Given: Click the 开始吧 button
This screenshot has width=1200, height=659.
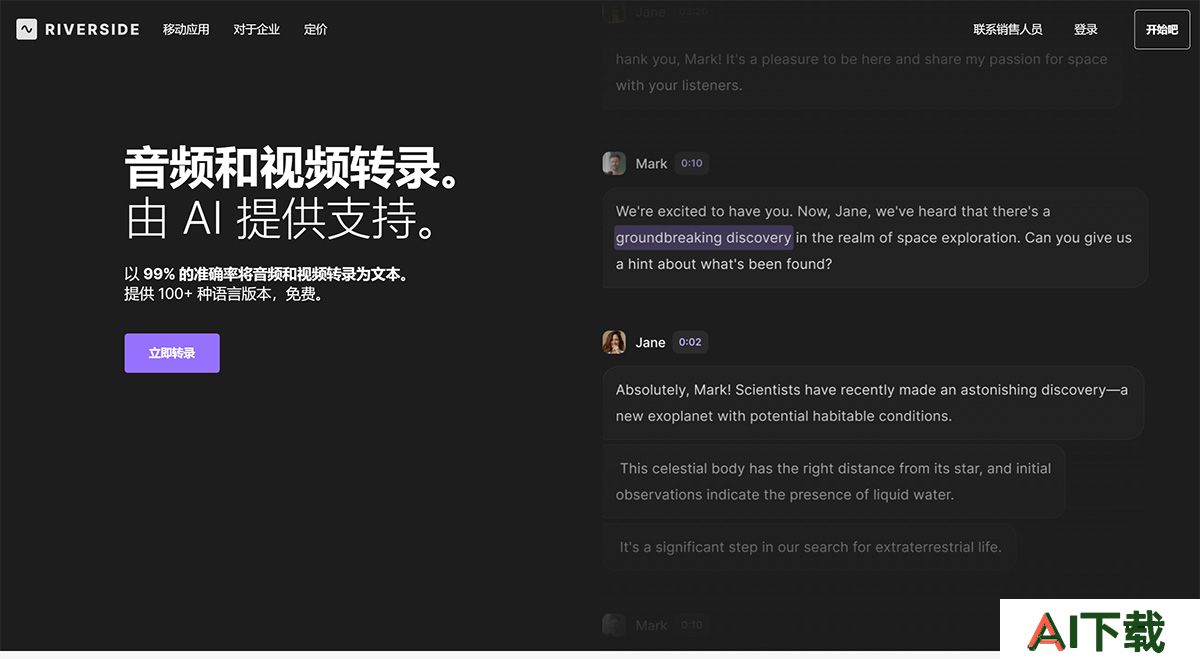Looking at the screenshot, I should click(1162, 30).
